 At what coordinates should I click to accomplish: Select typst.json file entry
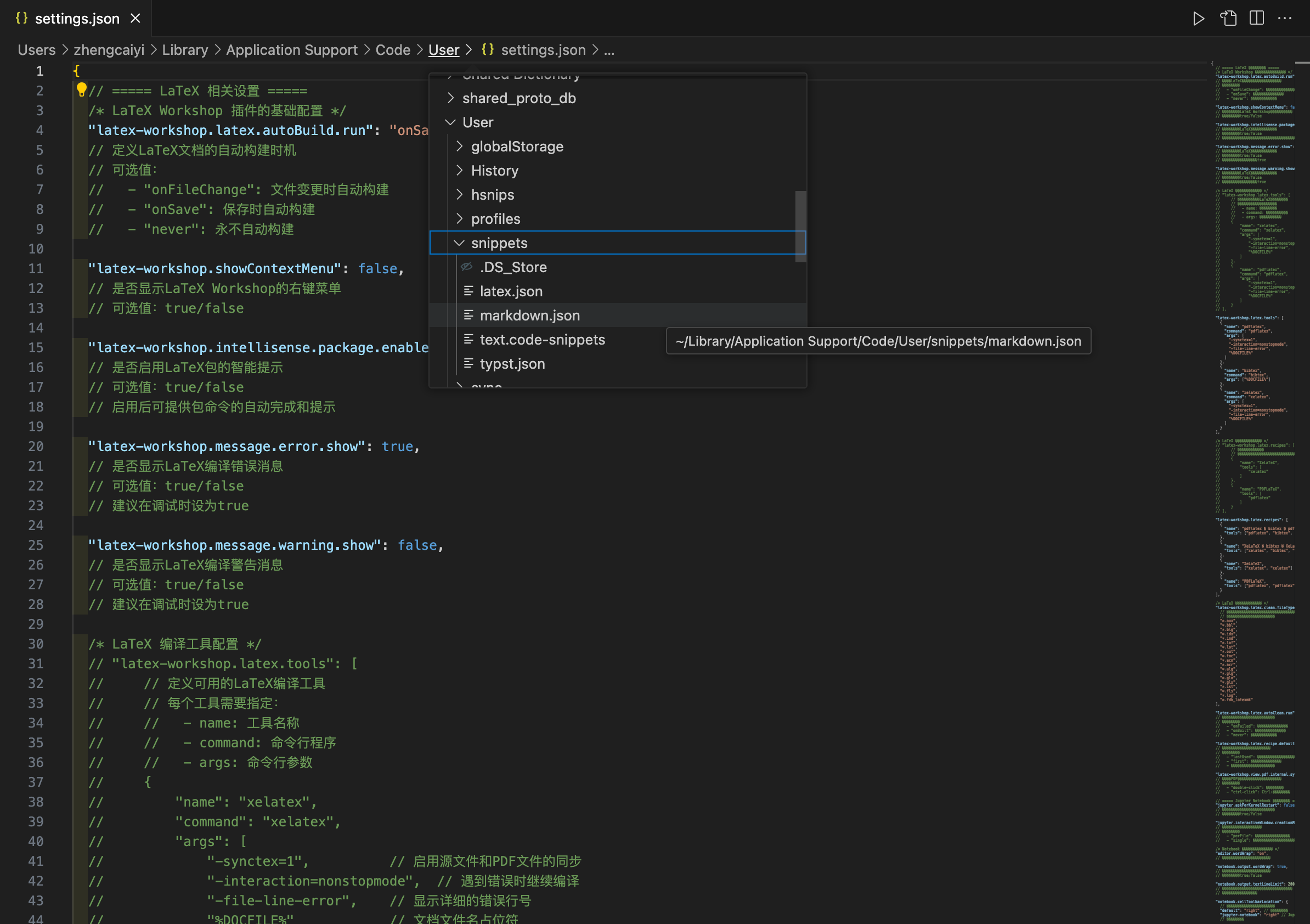tap(512, 364)
